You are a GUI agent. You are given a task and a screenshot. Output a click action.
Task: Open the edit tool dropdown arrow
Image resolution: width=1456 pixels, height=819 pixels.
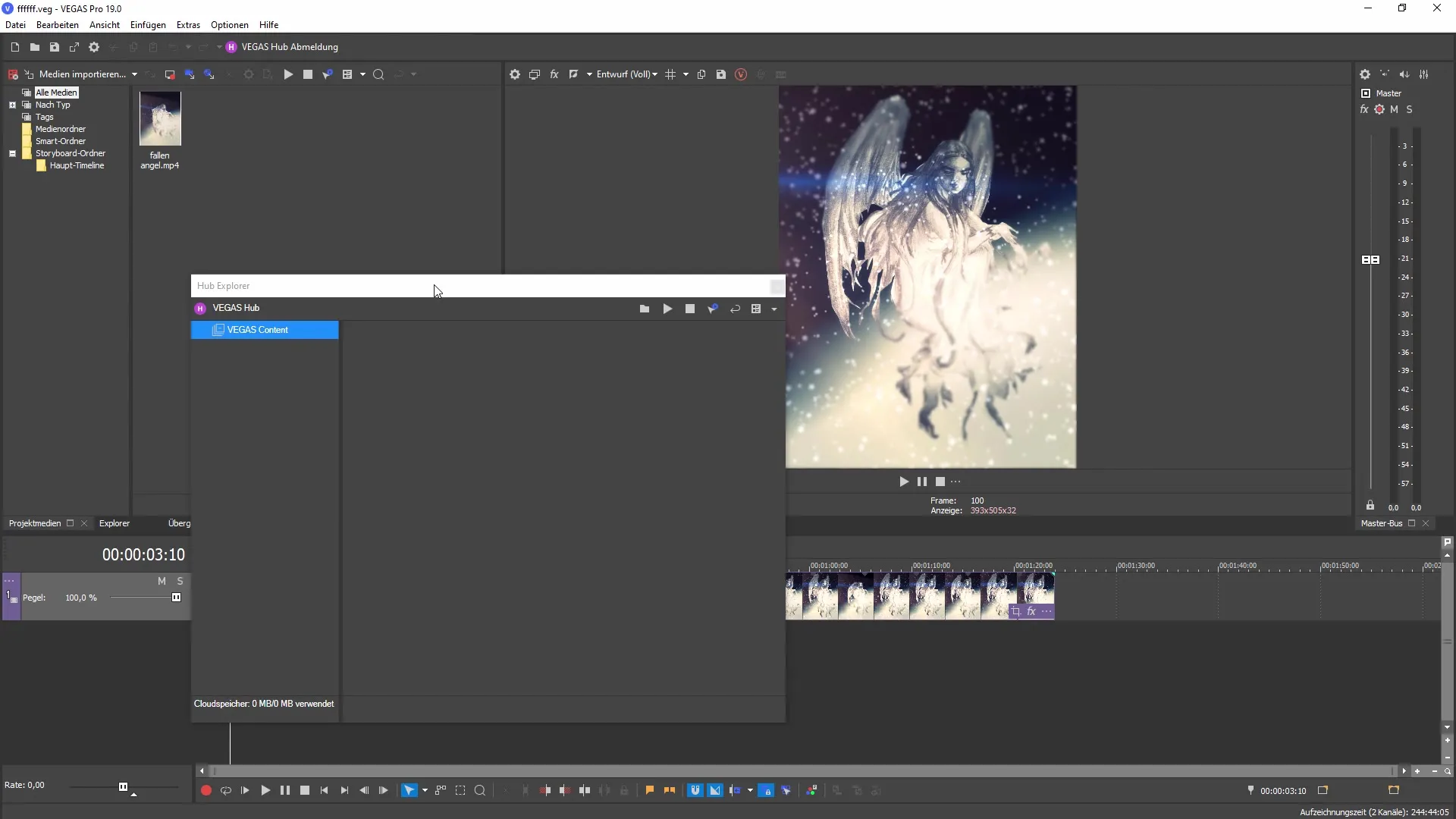click(425, 790)
